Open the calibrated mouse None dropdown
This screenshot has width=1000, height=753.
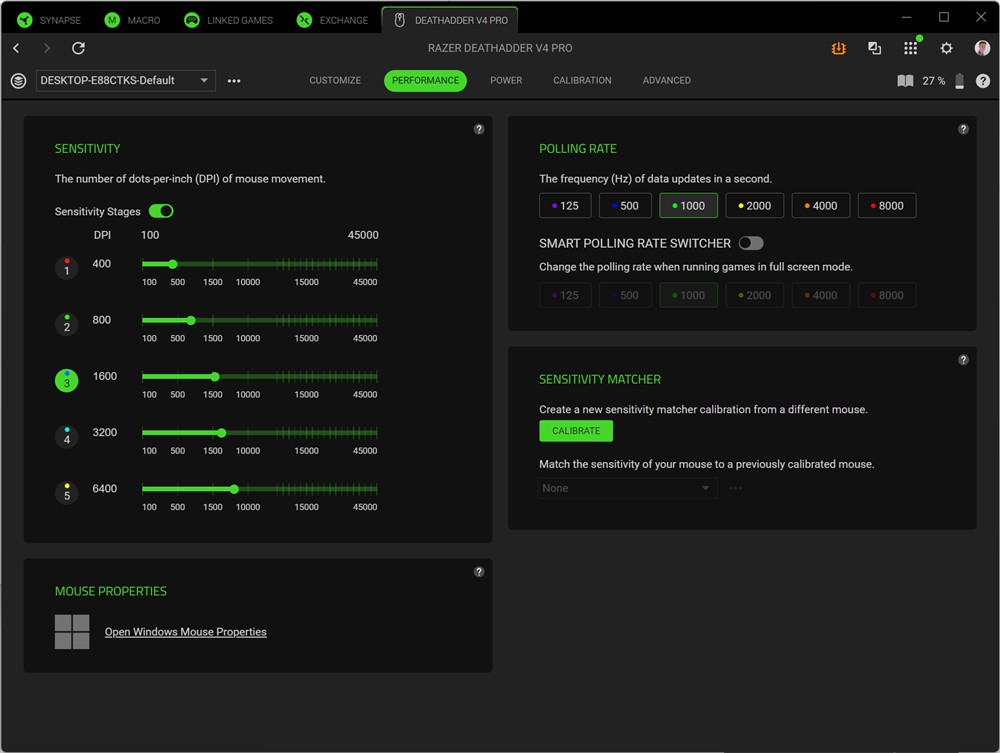point(627,488)
